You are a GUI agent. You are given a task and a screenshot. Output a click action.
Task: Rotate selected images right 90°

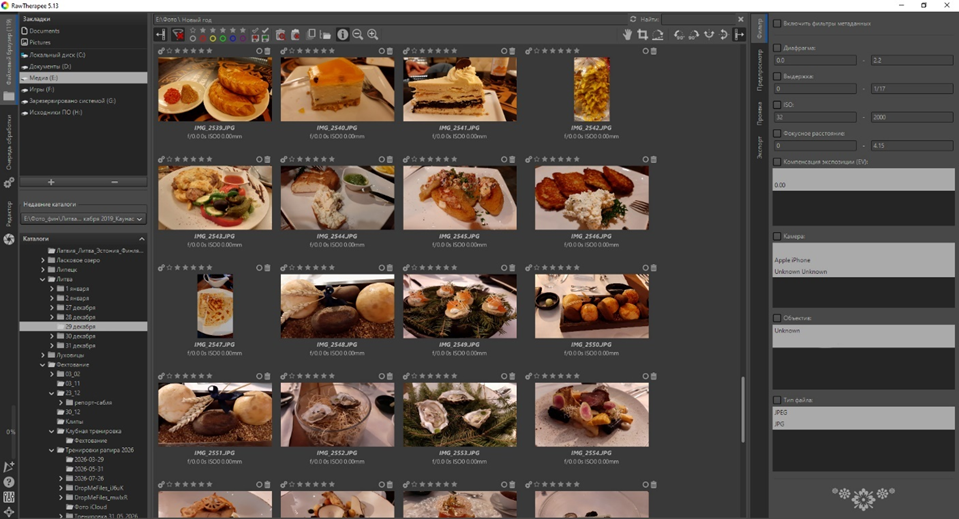pyautogui.click(x=694, y=35)
